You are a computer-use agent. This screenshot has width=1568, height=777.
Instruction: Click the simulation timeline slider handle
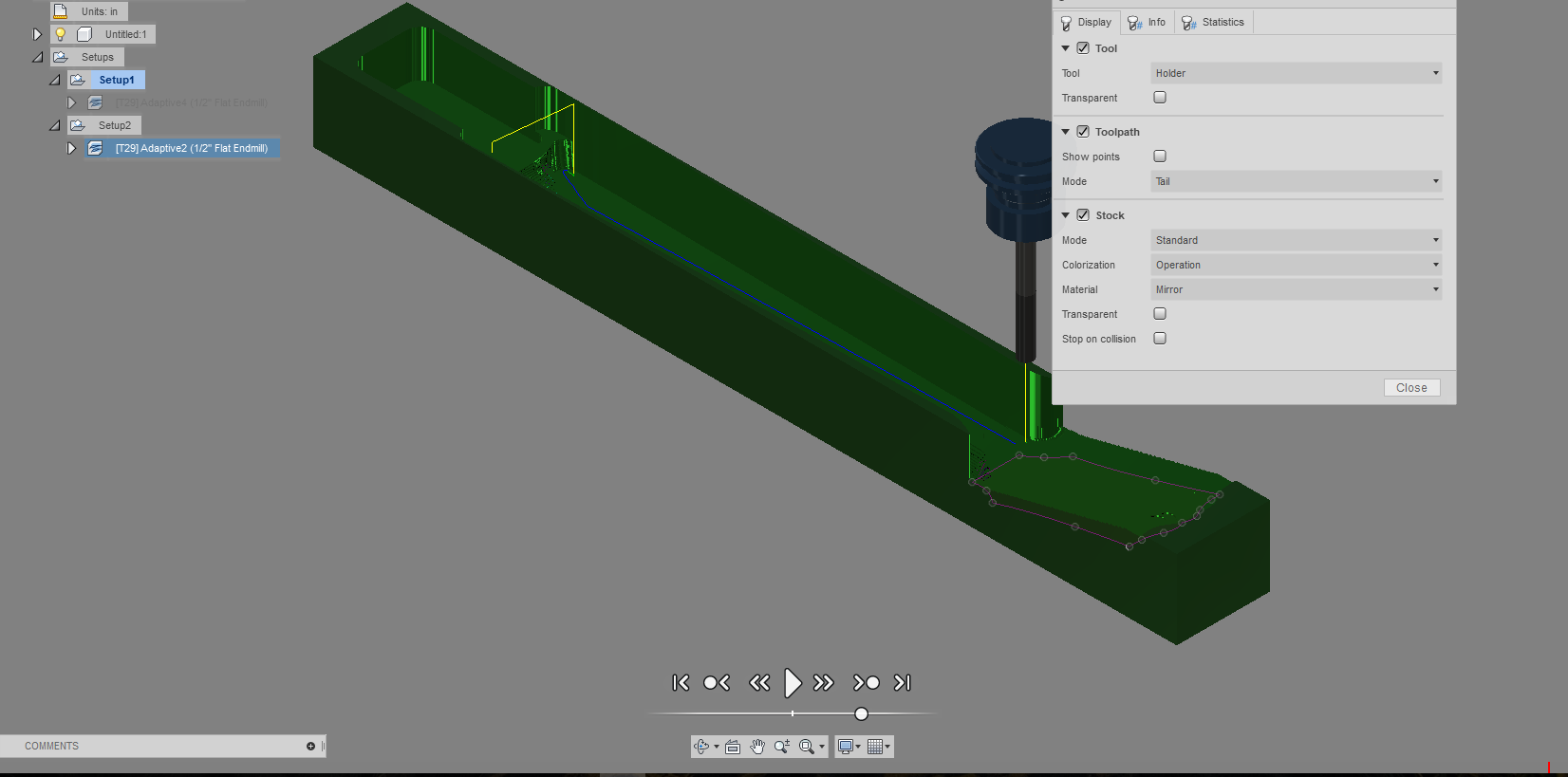pos(861,713)
